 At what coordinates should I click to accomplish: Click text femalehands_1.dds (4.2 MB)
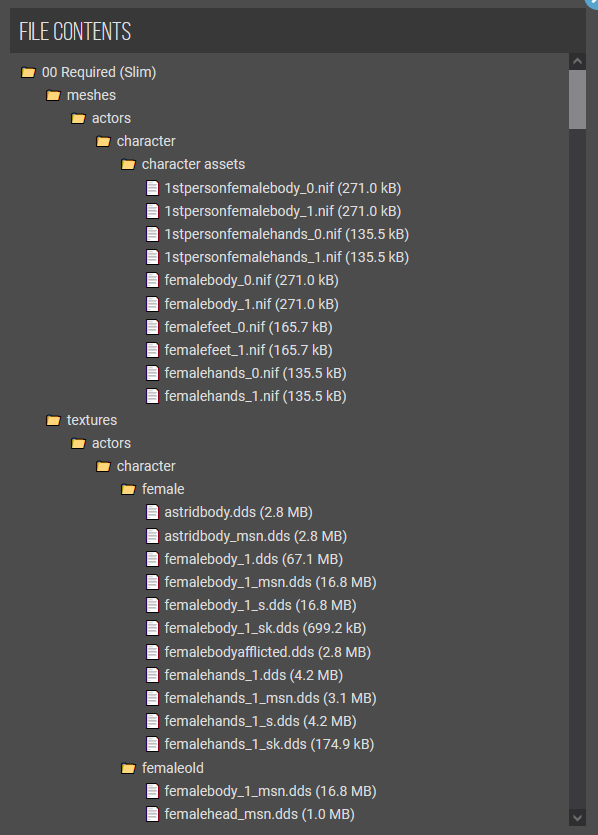[253, 675]
